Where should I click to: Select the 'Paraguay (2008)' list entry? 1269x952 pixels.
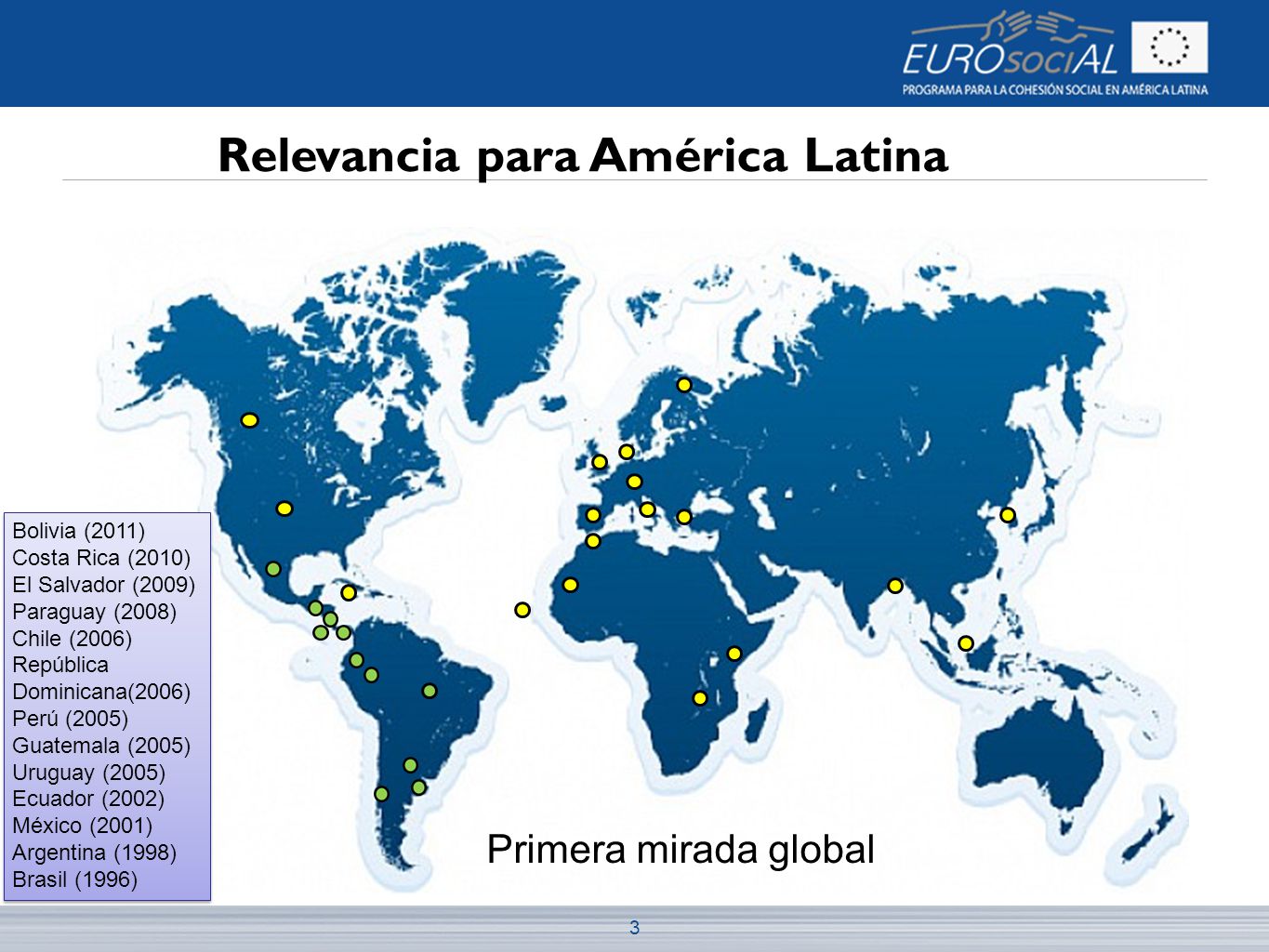(95, 612)
